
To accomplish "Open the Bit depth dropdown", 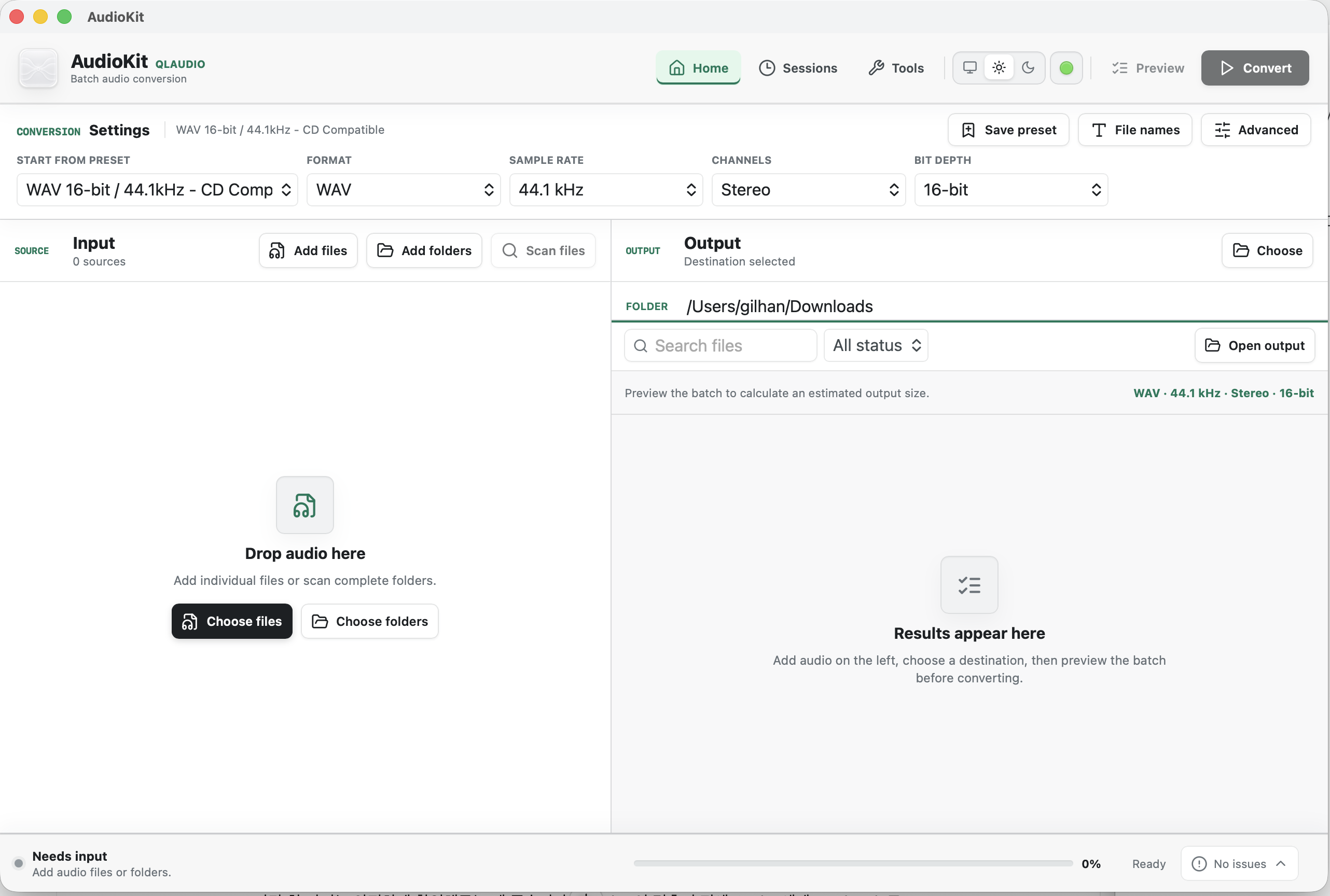I will 1012,190.
